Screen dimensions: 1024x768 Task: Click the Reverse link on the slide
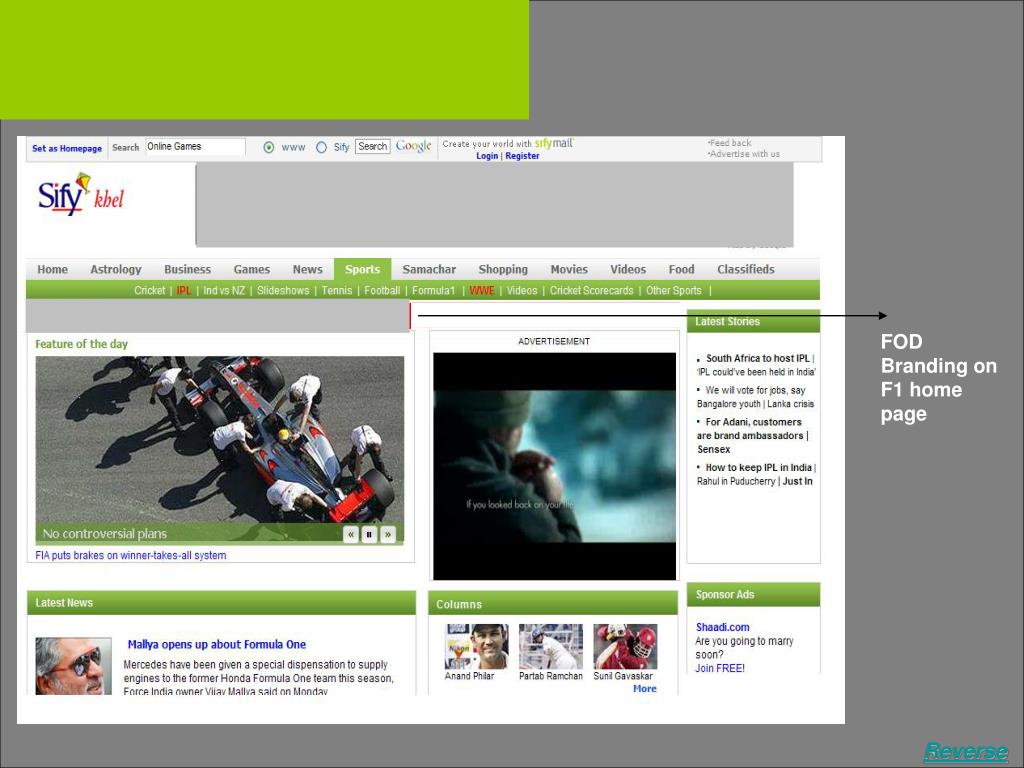point(966,752)
